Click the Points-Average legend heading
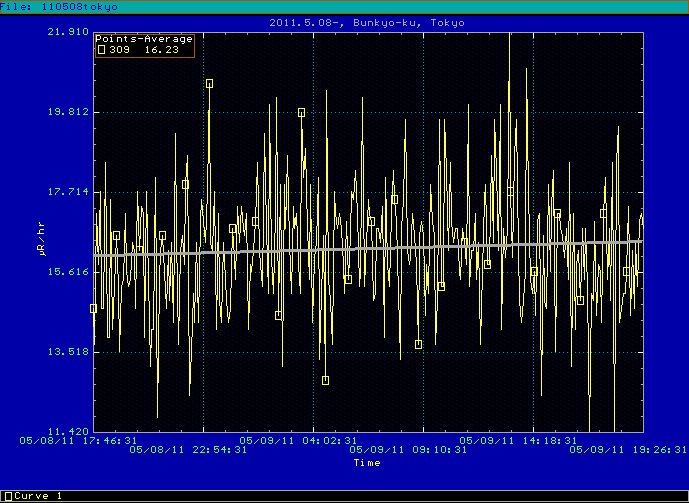 pos(144,39)
